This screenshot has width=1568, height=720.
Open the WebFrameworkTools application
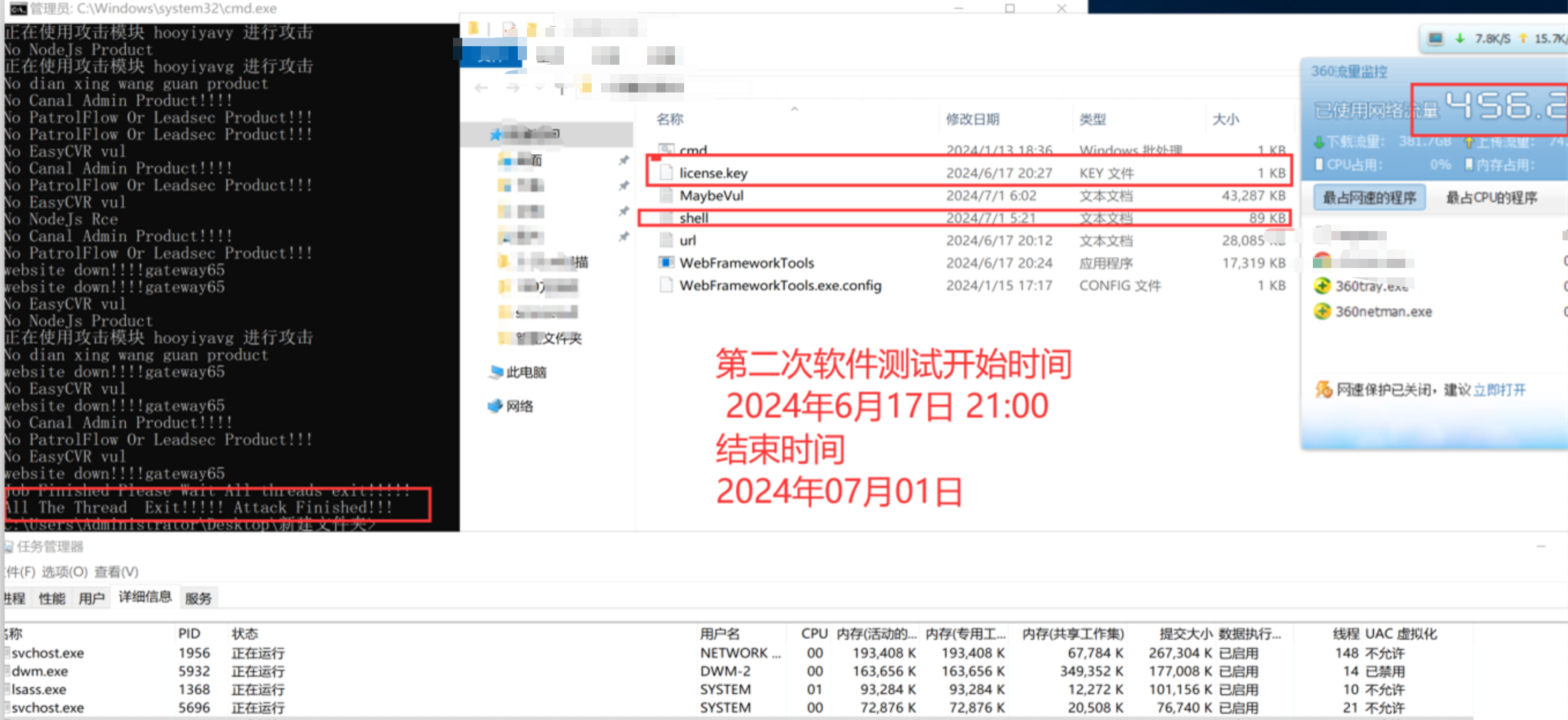tap(746, 262)
